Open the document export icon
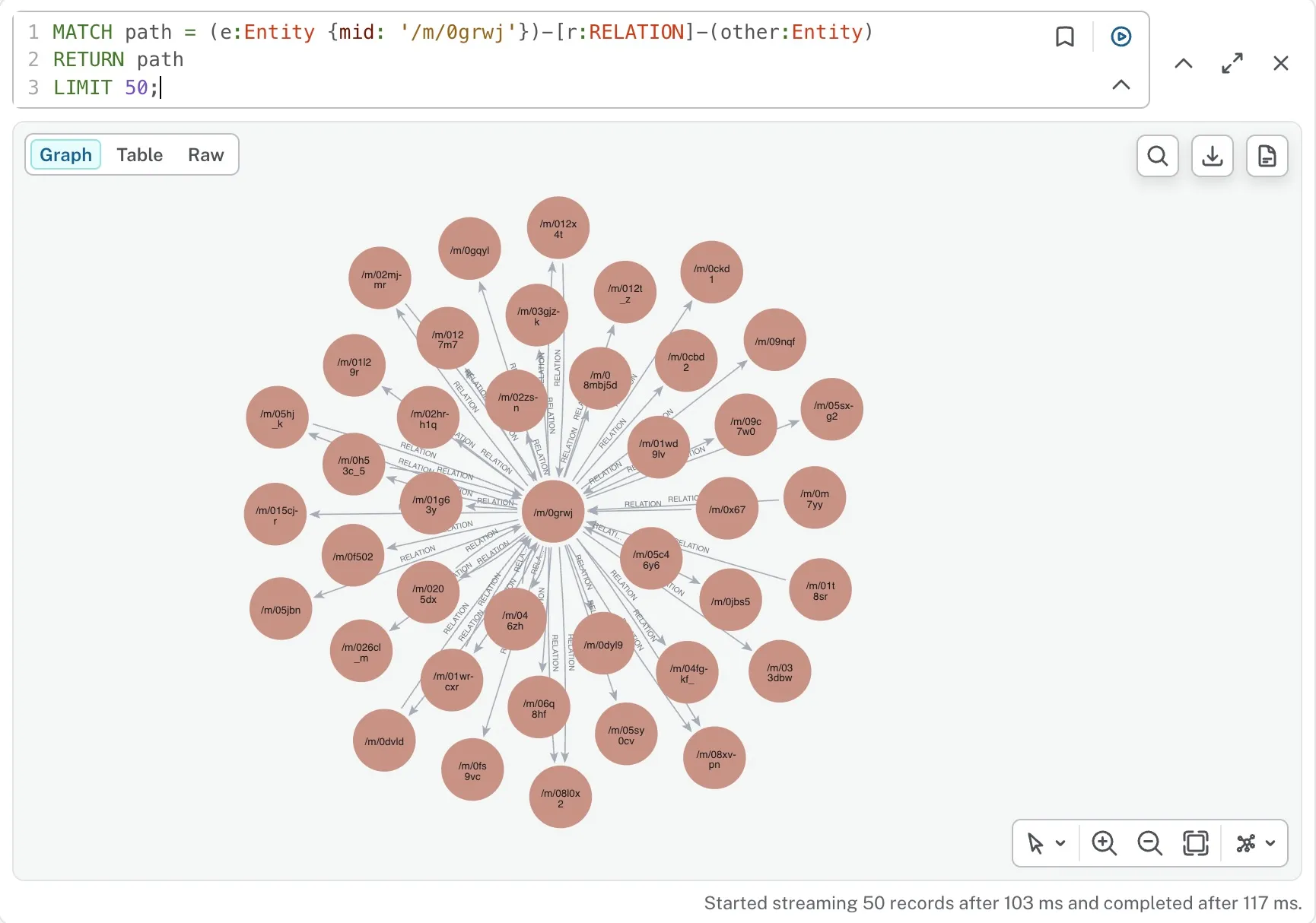This screenshot has width=1316, height=923. coord(1267,156)
